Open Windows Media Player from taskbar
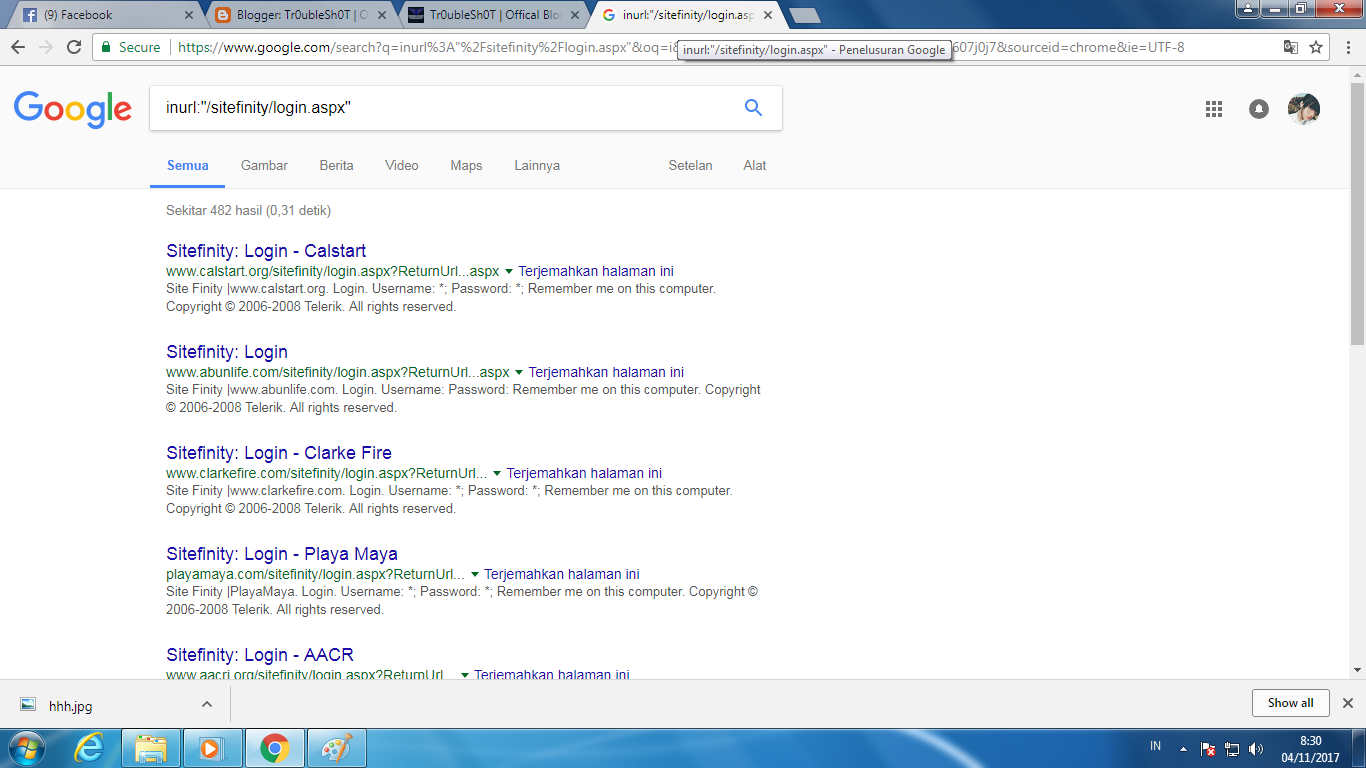 coord(213,748)
